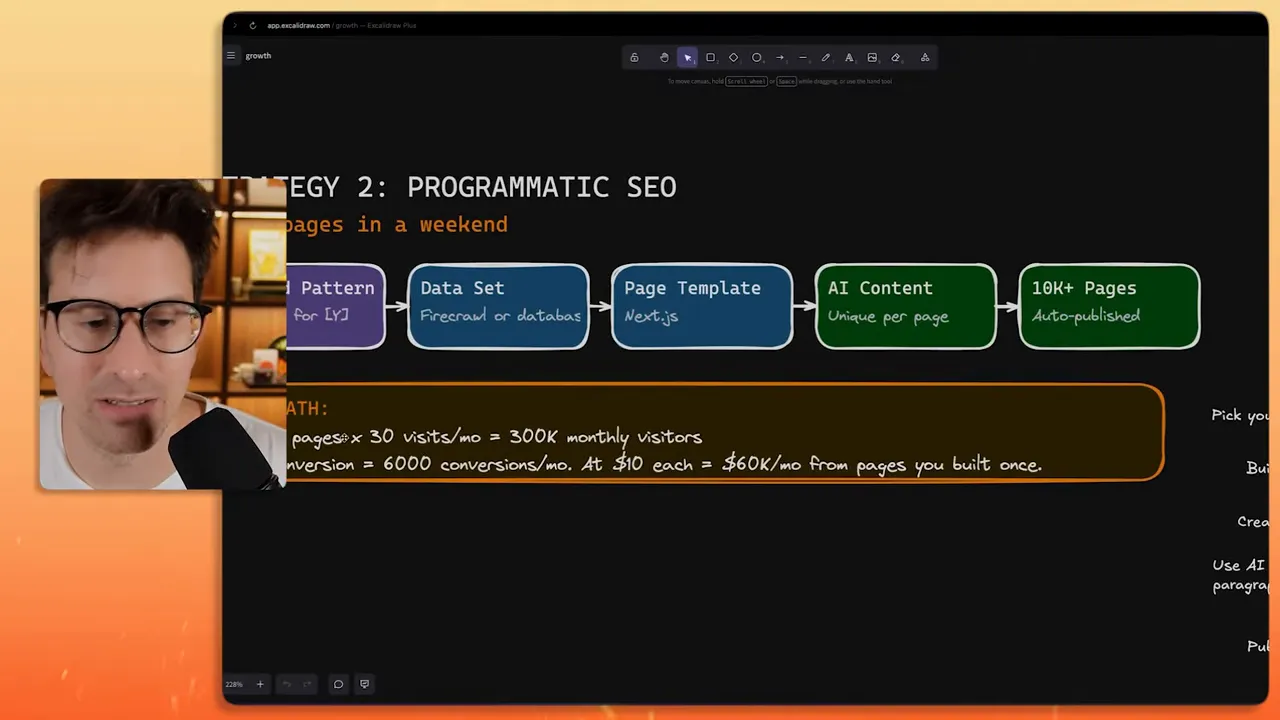The height and width of the screenshot is (720, 1280).
Task: Click the 'growth' scene name
Action: (x=258, y=56)
